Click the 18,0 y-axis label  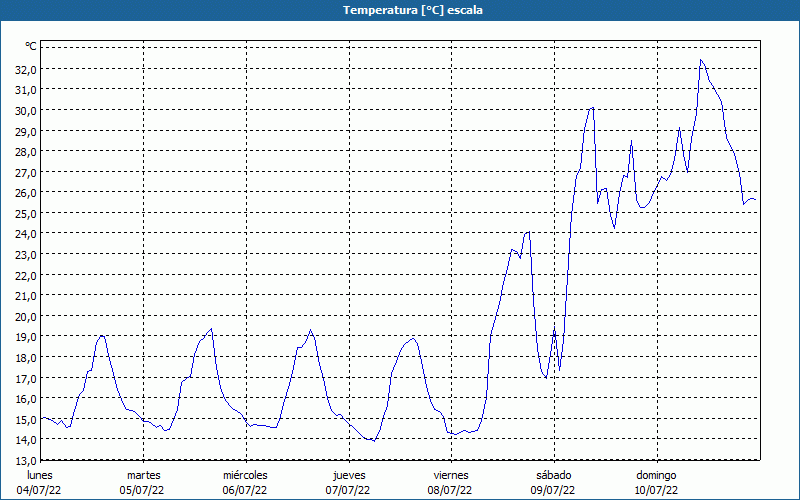26,358
